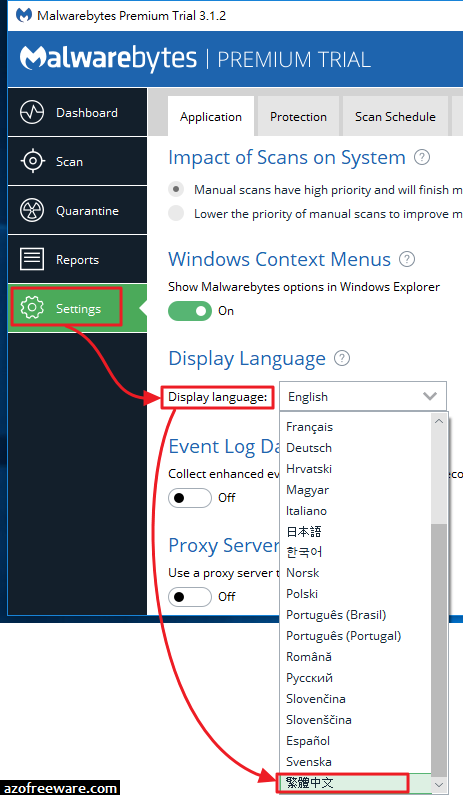Click the Malwarebytes logo icon in title bar
Image resolution: width=463 pixels, height=795 pixels.
pyautogui.click(x=23, y=16)
